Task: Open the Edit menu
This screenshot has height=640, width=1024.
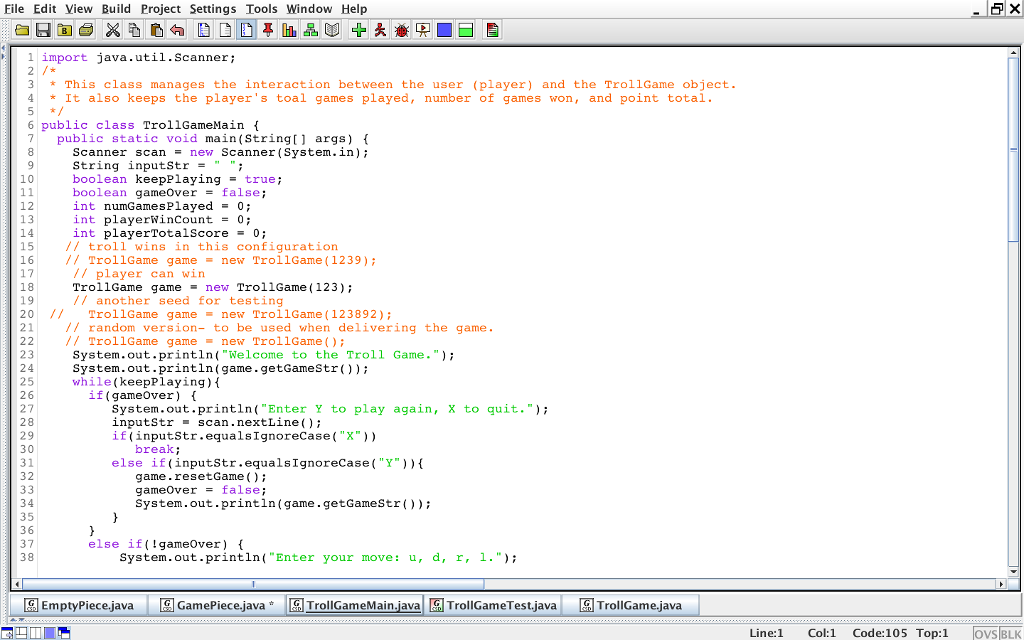Action: pos(44,8)
